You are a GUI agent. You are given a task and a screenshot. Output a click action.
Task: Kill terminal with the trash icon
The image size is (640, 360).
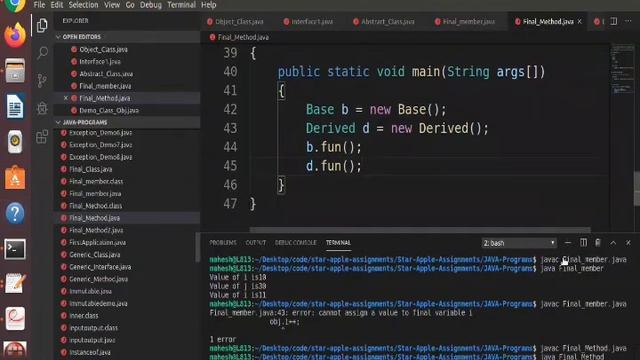point(598,243)
